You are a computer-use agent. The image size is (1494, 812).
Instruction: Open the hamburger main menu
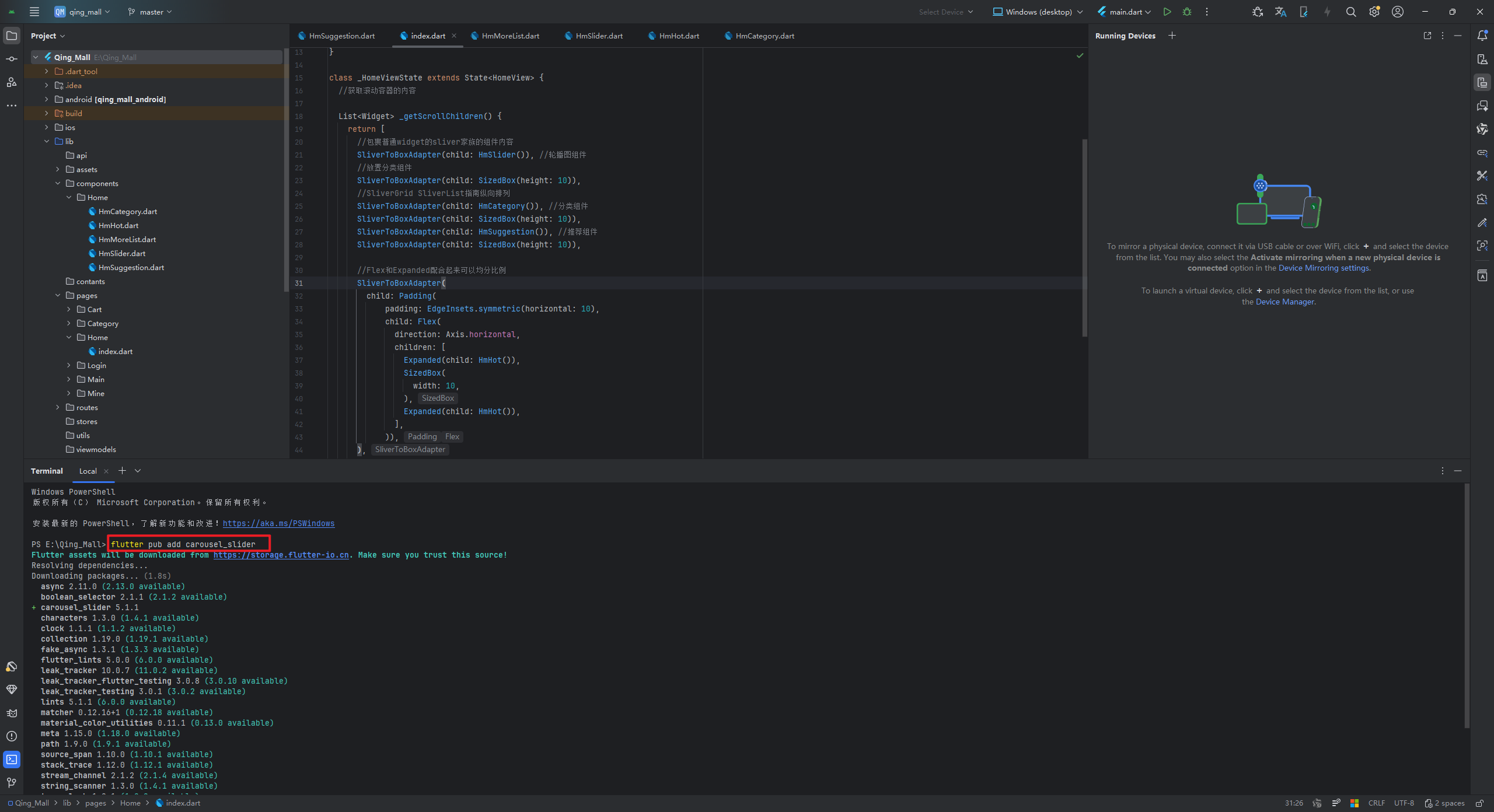(34, 12)
